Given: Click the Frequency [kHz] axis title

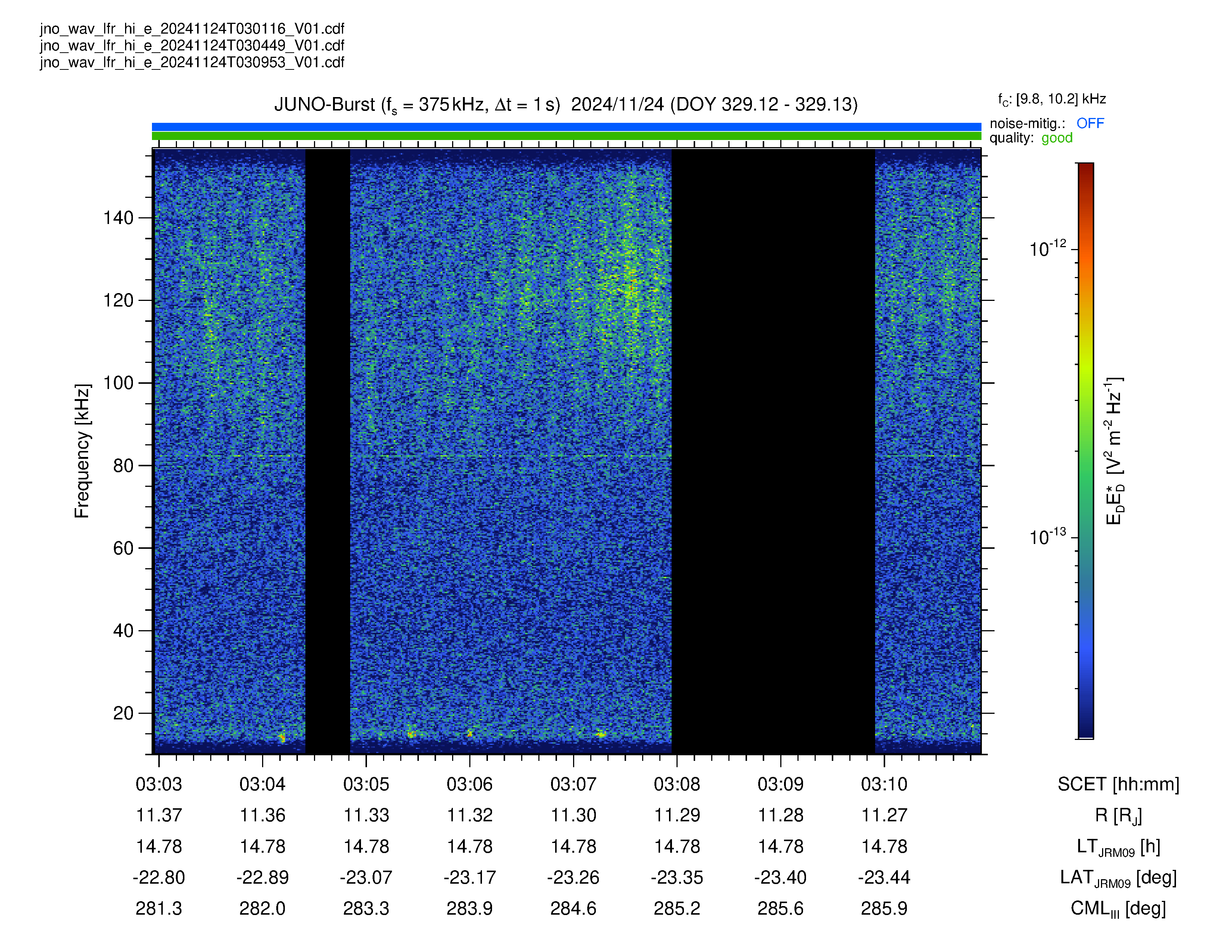Looking at the screenshot, I should pyautogui.click(x=83, y=451).
